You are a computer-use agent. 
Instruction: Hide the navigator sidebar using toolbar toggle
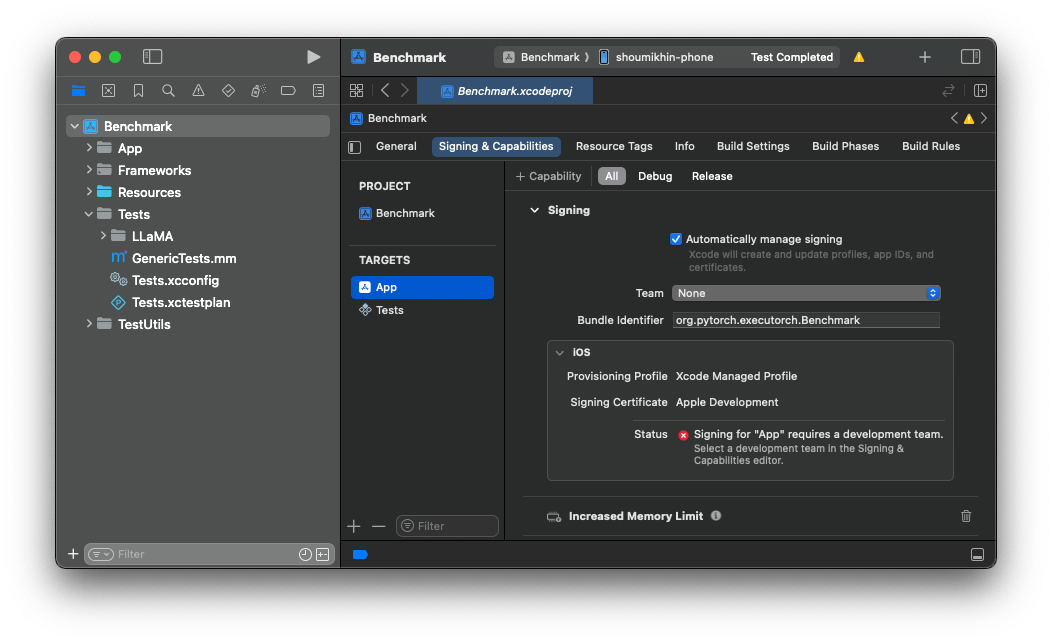coord(152,57)
